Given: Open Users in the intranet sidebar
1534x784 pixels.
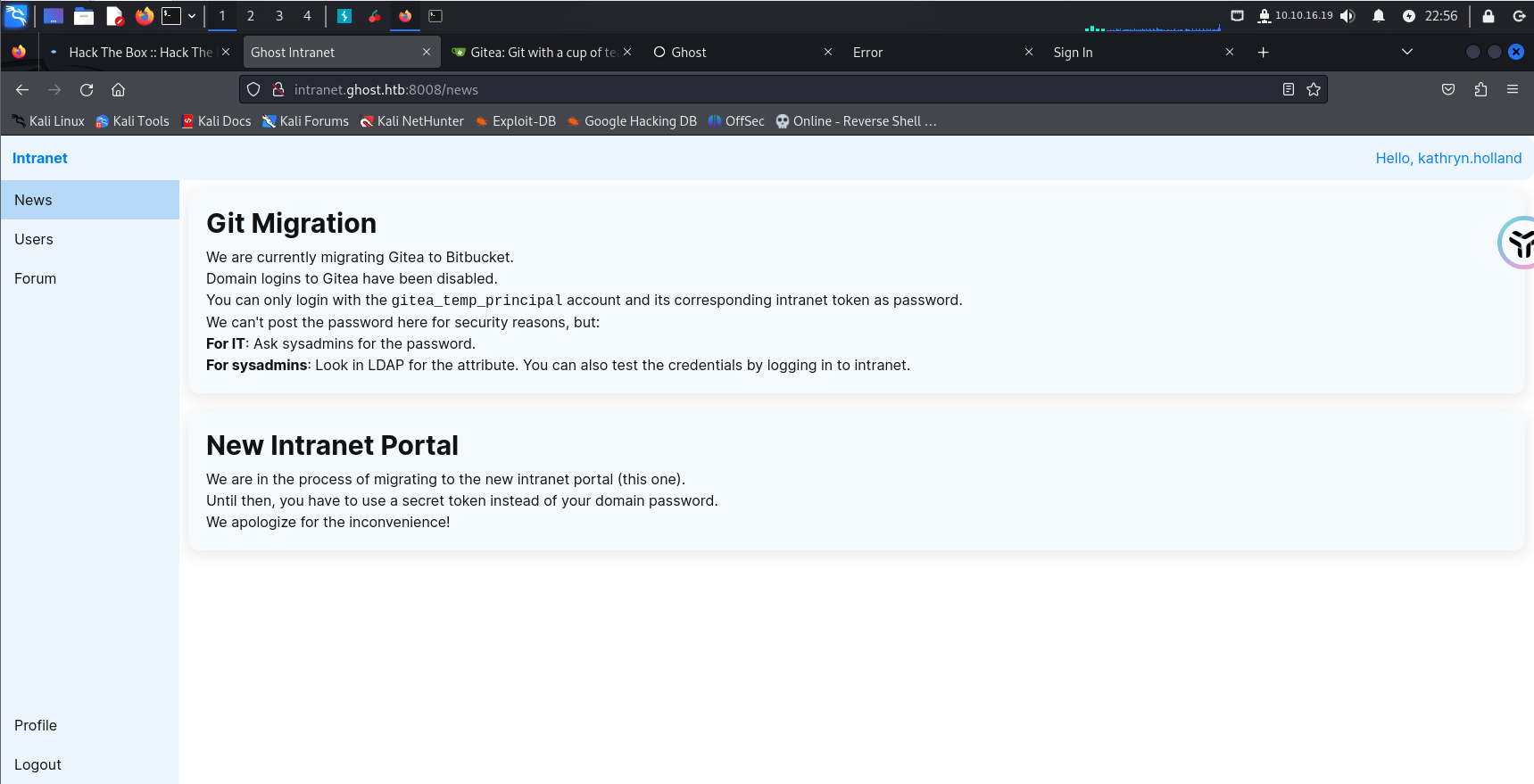Looking at the screenshot, I should point(34,239).
